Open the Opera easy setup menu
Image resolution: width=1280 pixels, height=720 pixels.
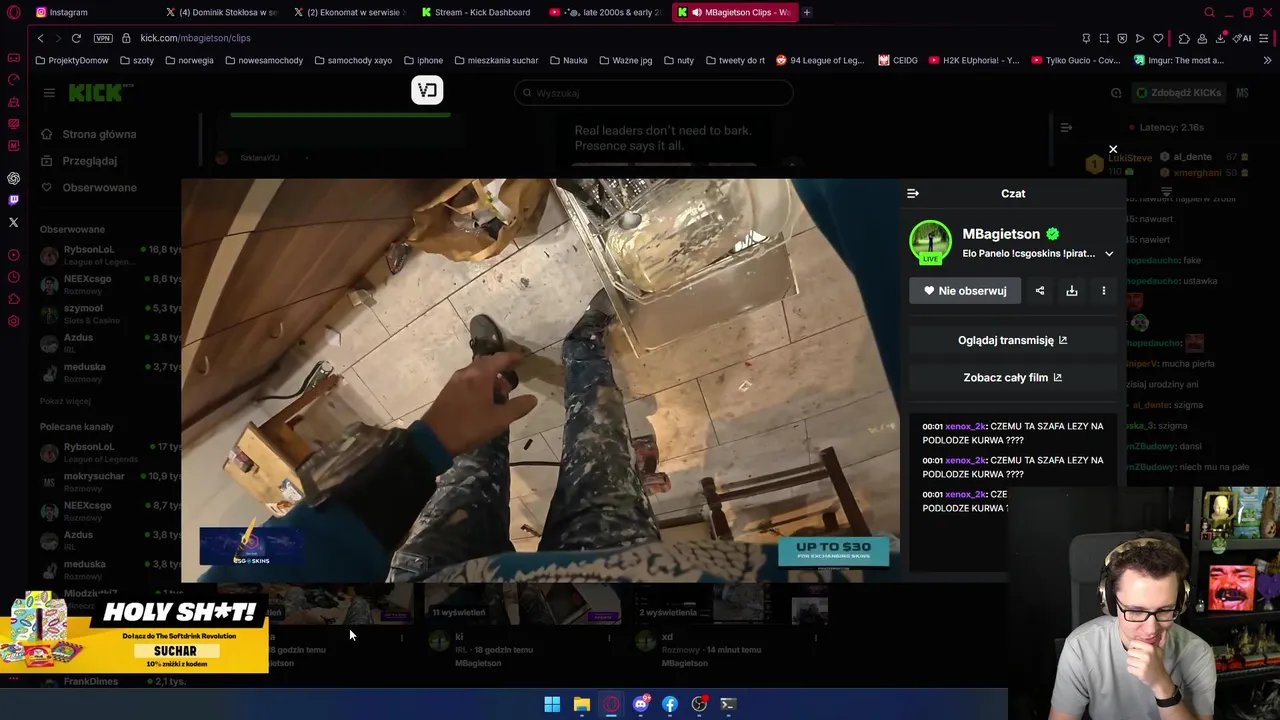(x=1265, y=38)
